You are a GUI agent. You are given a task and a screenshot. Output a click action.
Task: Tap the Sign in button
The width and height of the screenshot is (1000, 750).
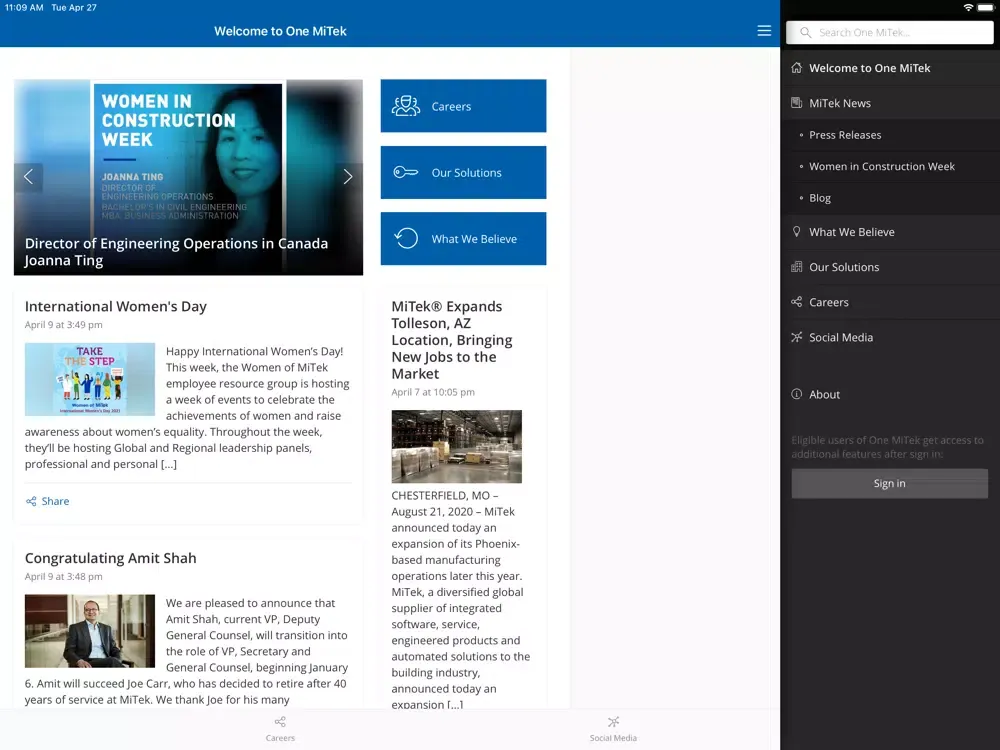890,483
